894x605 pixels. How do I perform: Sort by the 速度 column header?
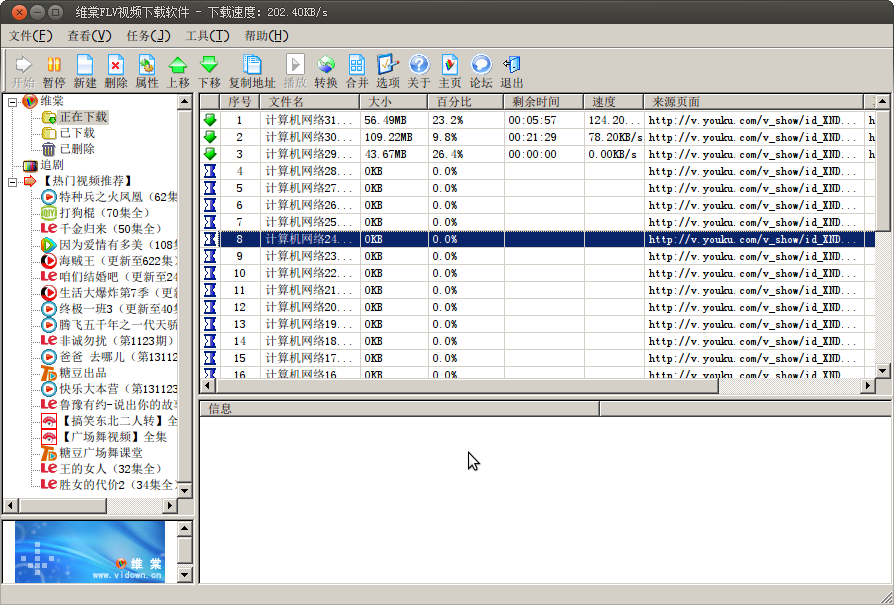[614, 102]
